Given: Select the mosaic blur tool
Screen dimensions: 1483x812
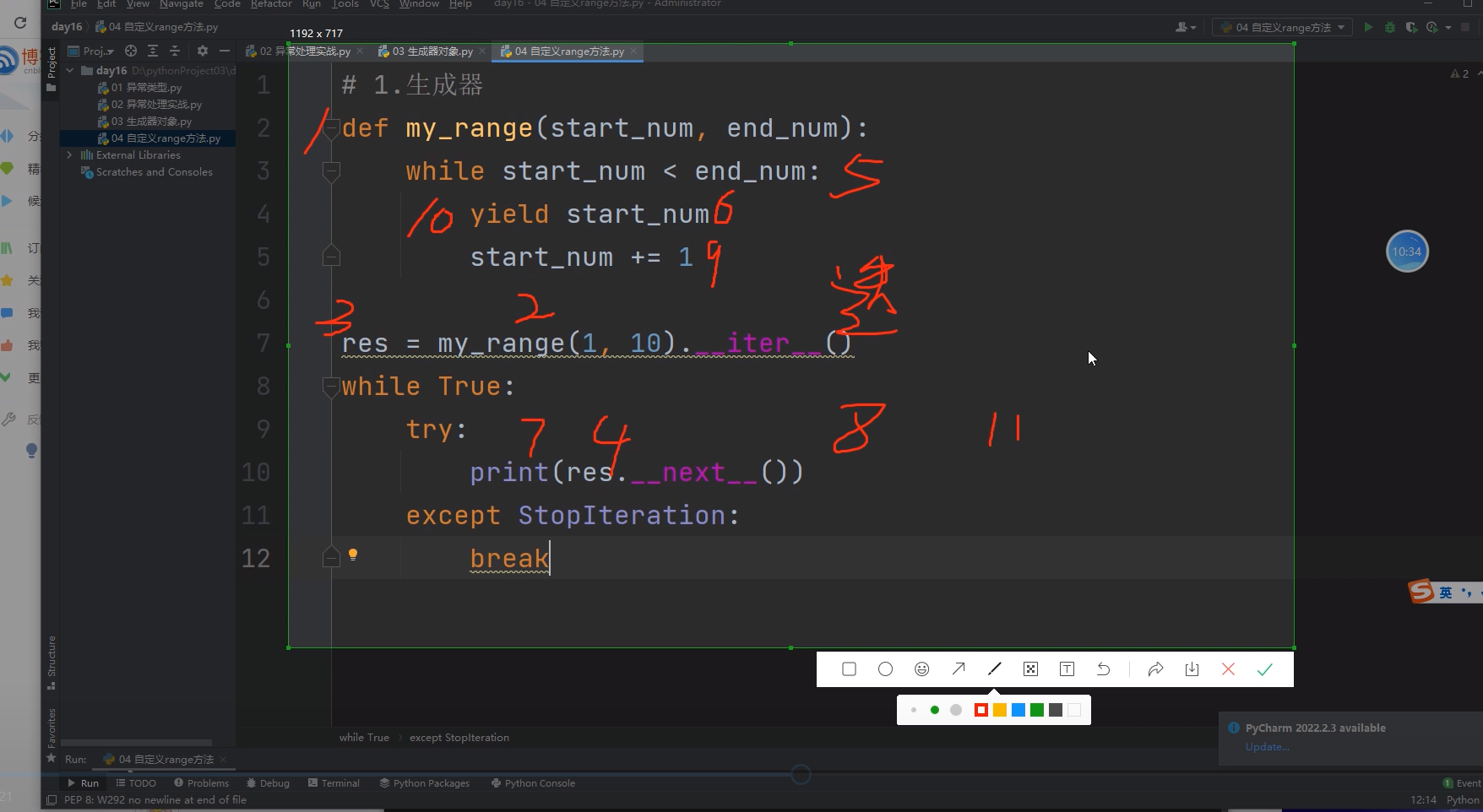Looking at the screenshot, I should pyautogui.click(x=1030, y=669).
